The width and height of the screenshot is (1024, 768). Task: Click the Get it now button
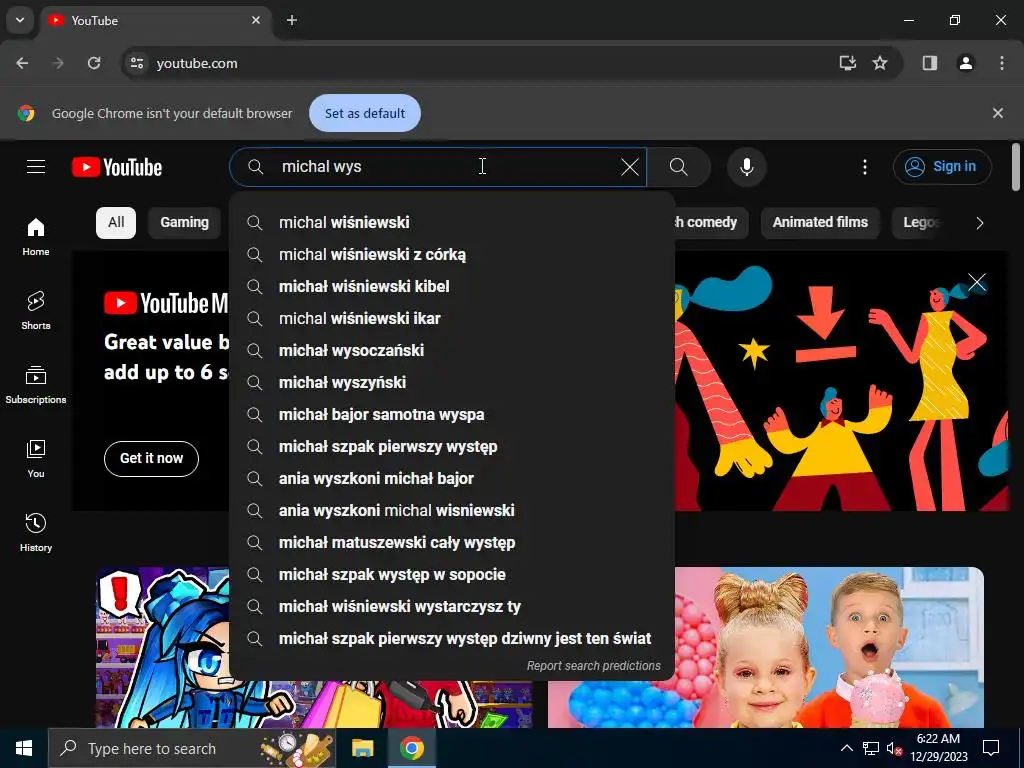(x=152, y=458)
